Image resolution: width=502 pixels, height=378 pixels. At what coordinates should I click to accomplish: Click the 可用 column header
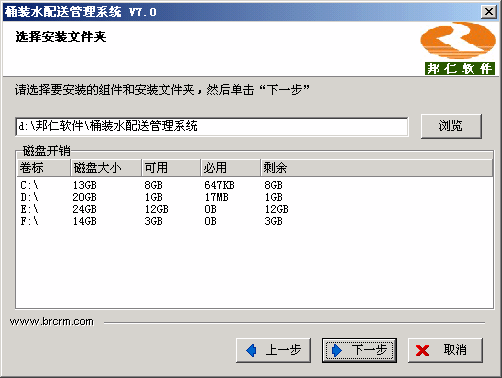pos(171,168)
